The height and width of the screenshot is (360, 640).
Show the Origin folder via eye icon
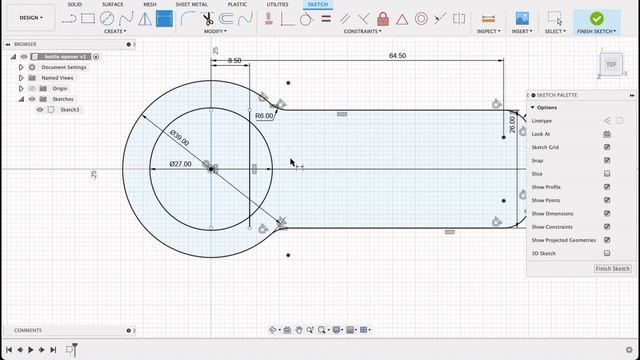32,88
